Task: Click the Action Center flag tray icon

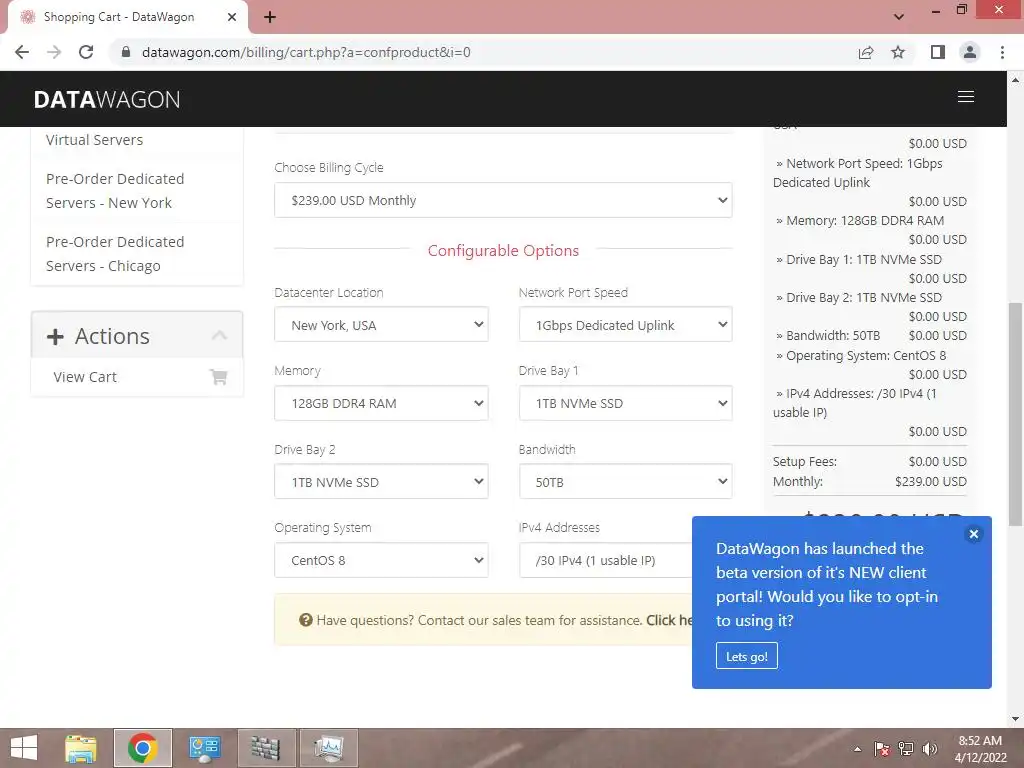Action: pos(881,749)
